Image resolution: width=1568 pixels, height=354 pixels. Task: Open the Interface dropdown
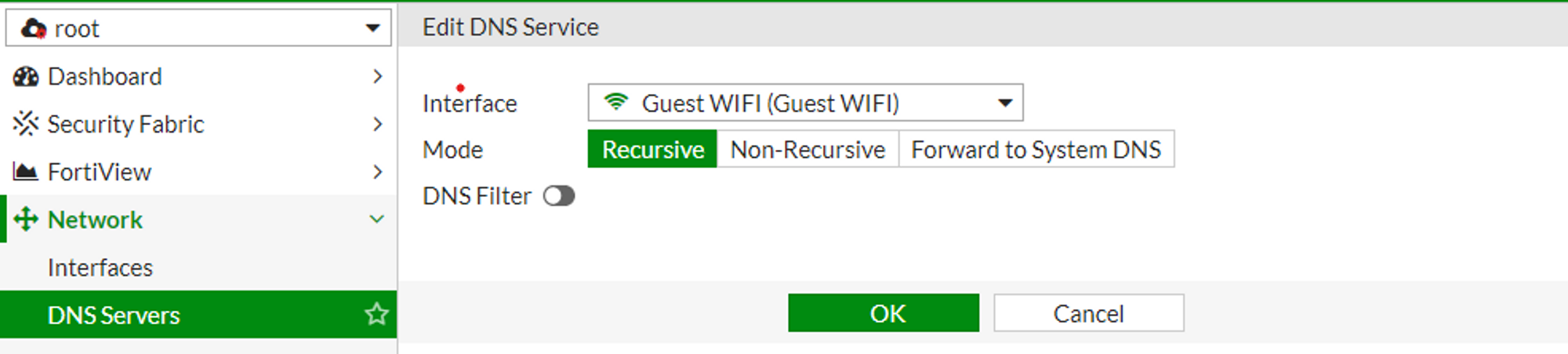pyautogui.click(x=805, y=103)
